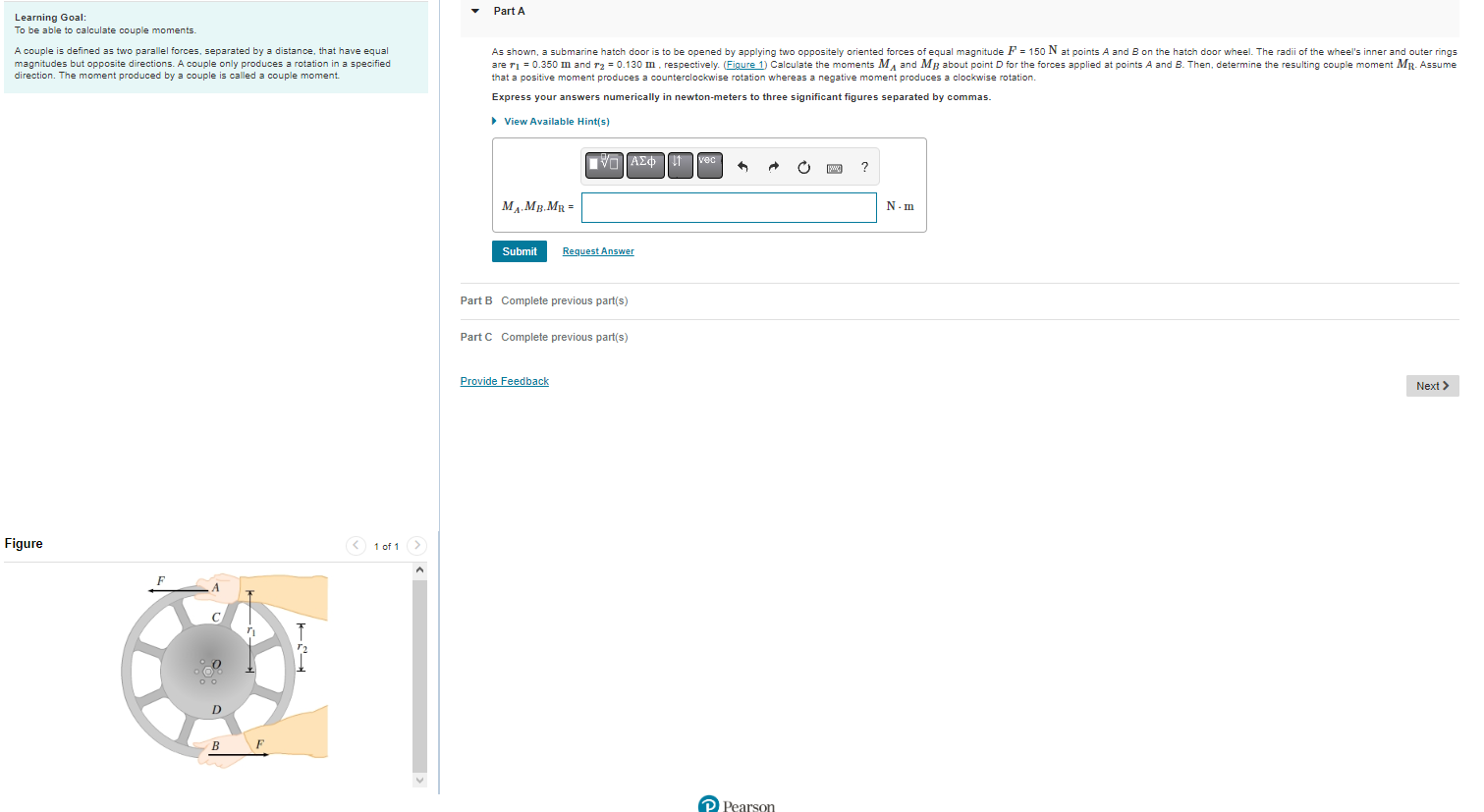Viewport: 1484px width, 812px height.
Task: Click the Pearson logo
Action: (x=736, y=805)
